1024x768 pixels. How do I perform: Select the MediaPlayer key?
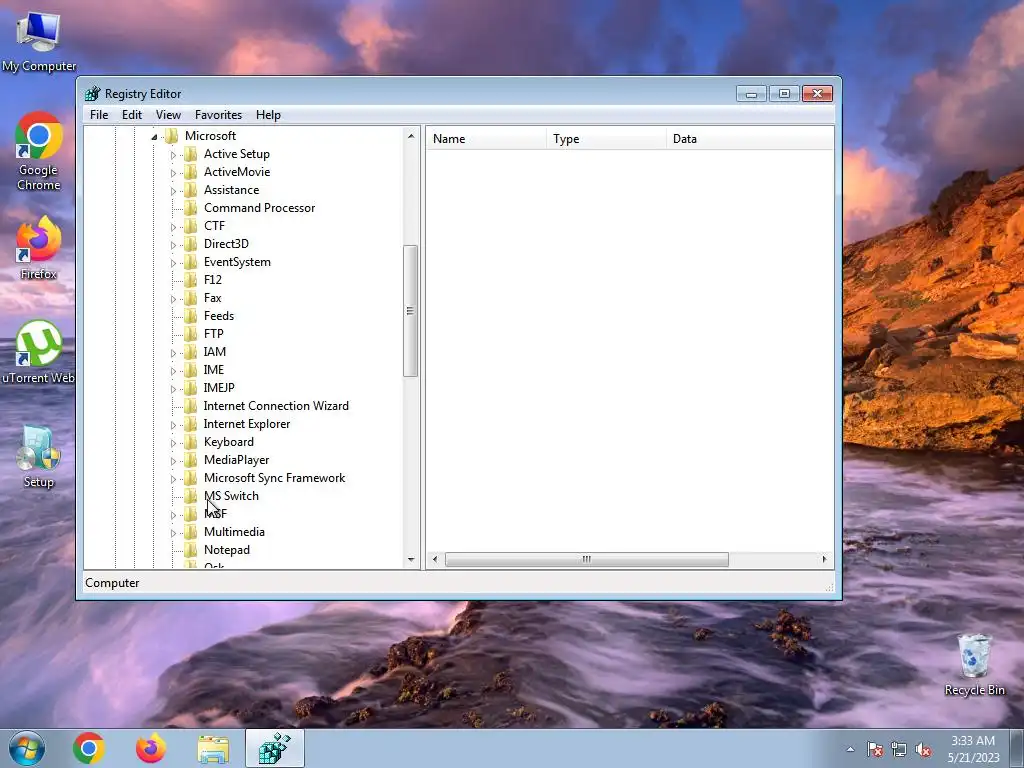[x=236, y=460]
